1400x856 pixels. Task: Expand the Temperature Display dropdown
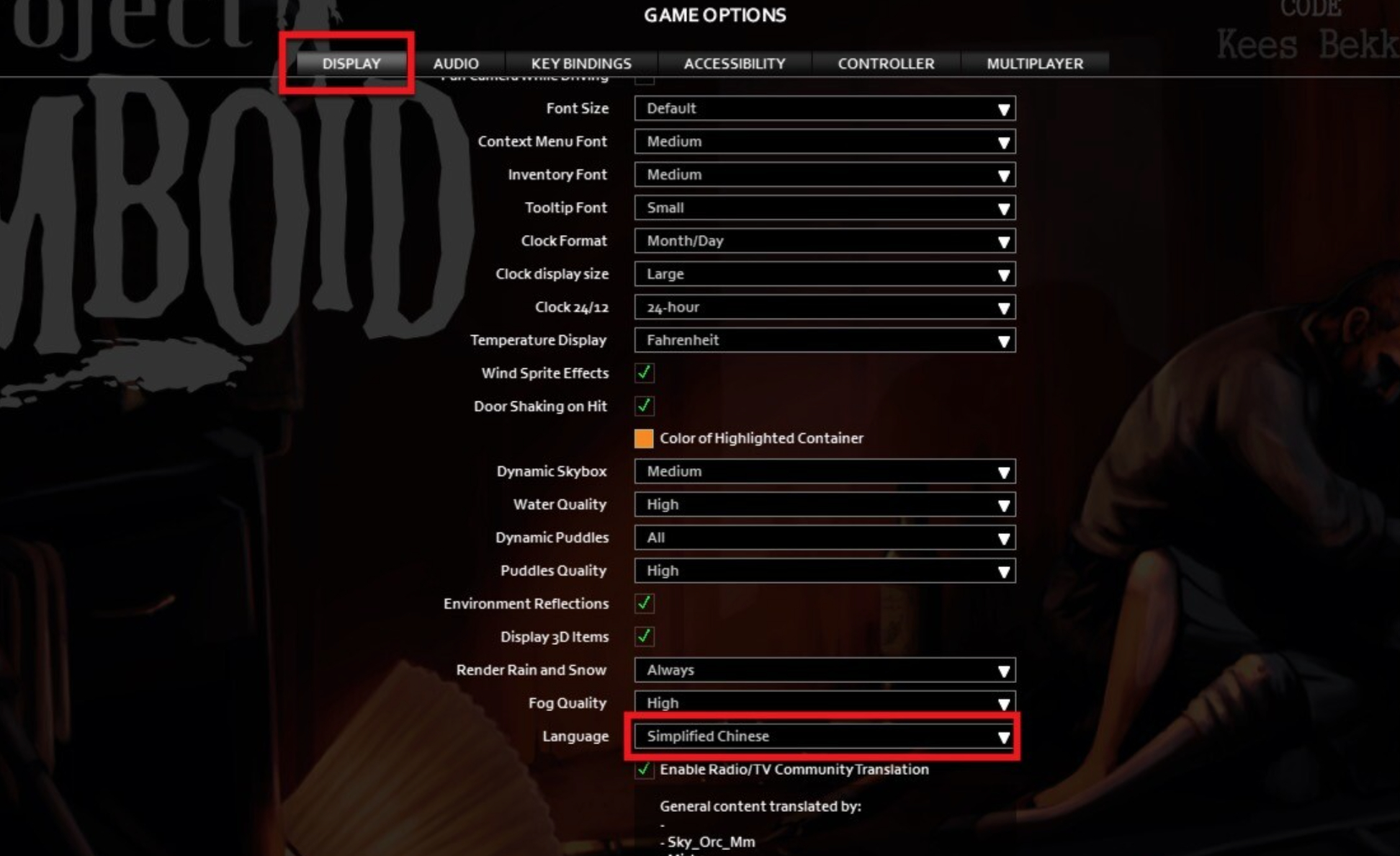coord(825,340)
